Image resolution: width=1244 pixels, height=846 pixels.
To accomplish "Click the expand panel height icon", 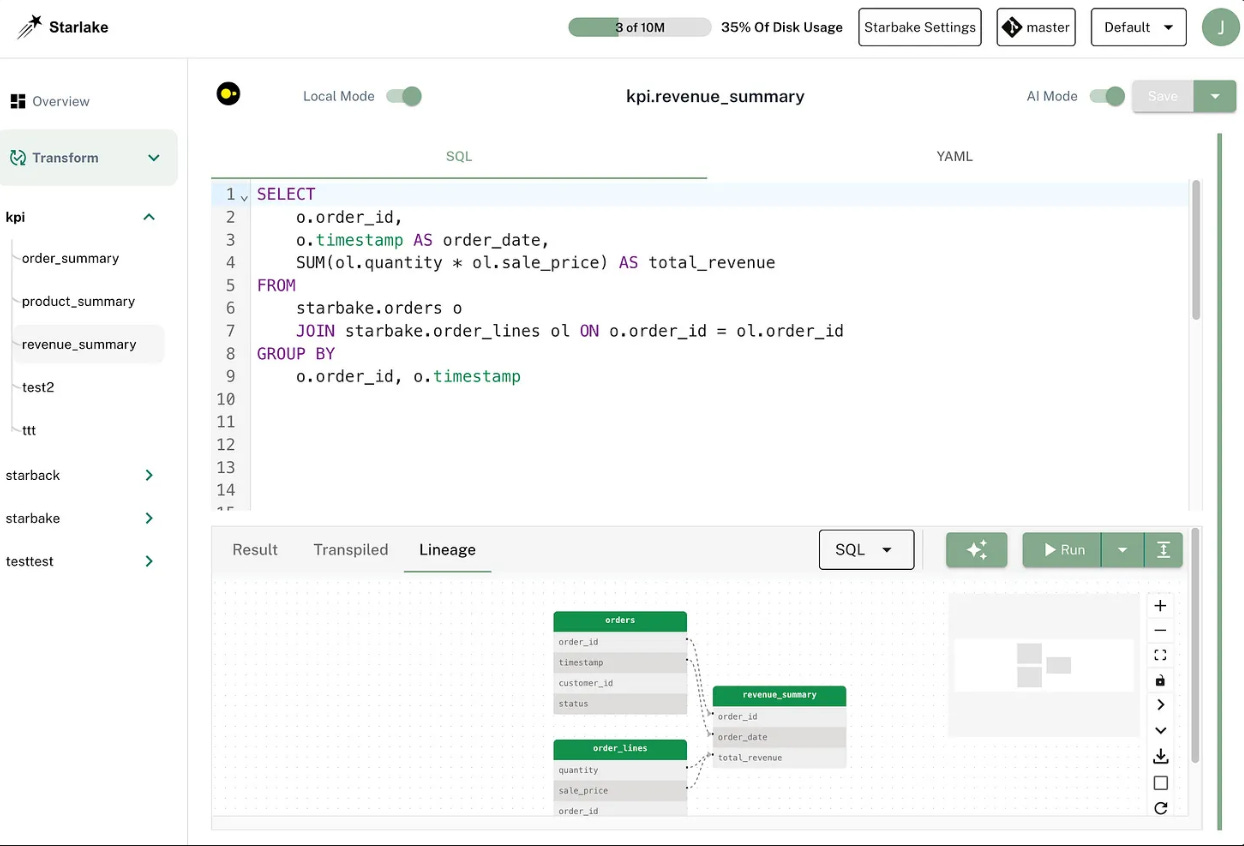I will pyautogui.click(x=1163, y=549).
